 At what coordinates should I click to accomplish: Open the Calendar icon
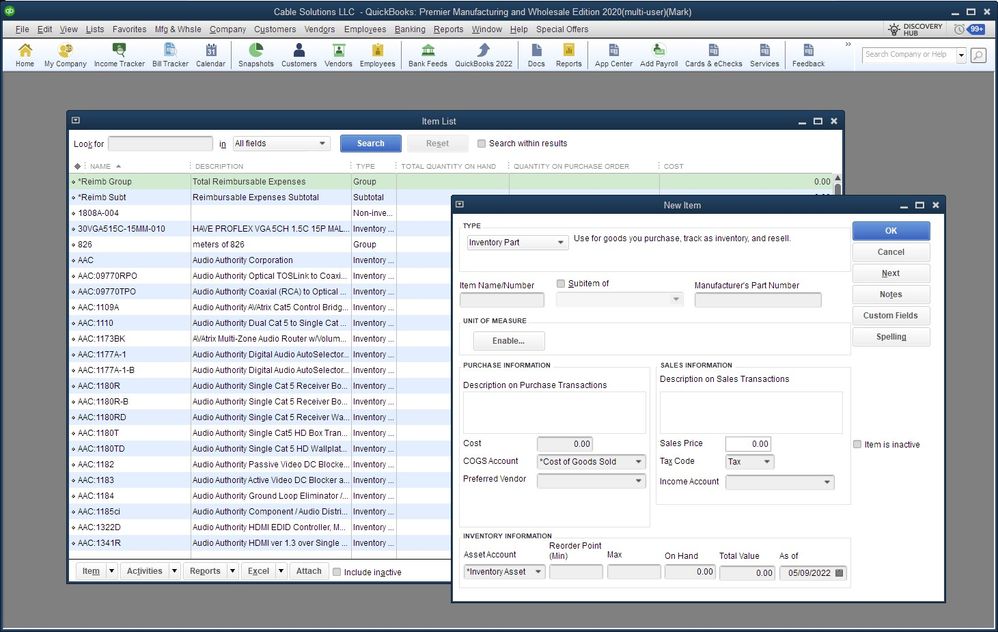coord(210,55)
